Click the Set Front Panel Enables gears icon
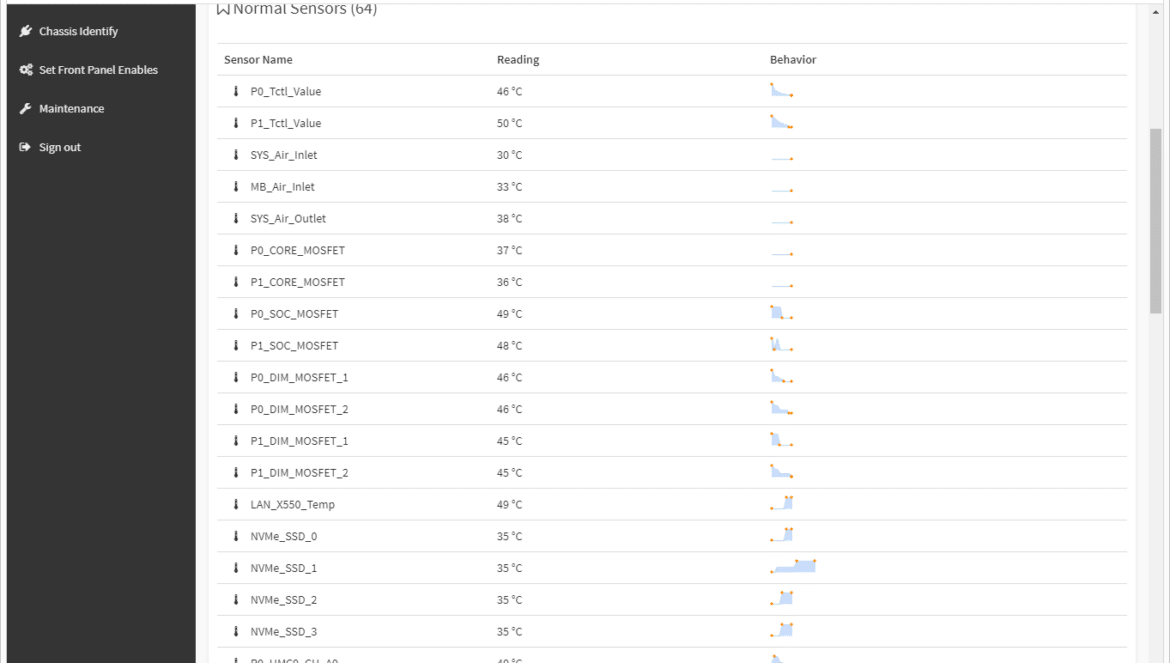The width and height of the screenshot is (1170, 663). pyautogui.click(x=25, y=69)
